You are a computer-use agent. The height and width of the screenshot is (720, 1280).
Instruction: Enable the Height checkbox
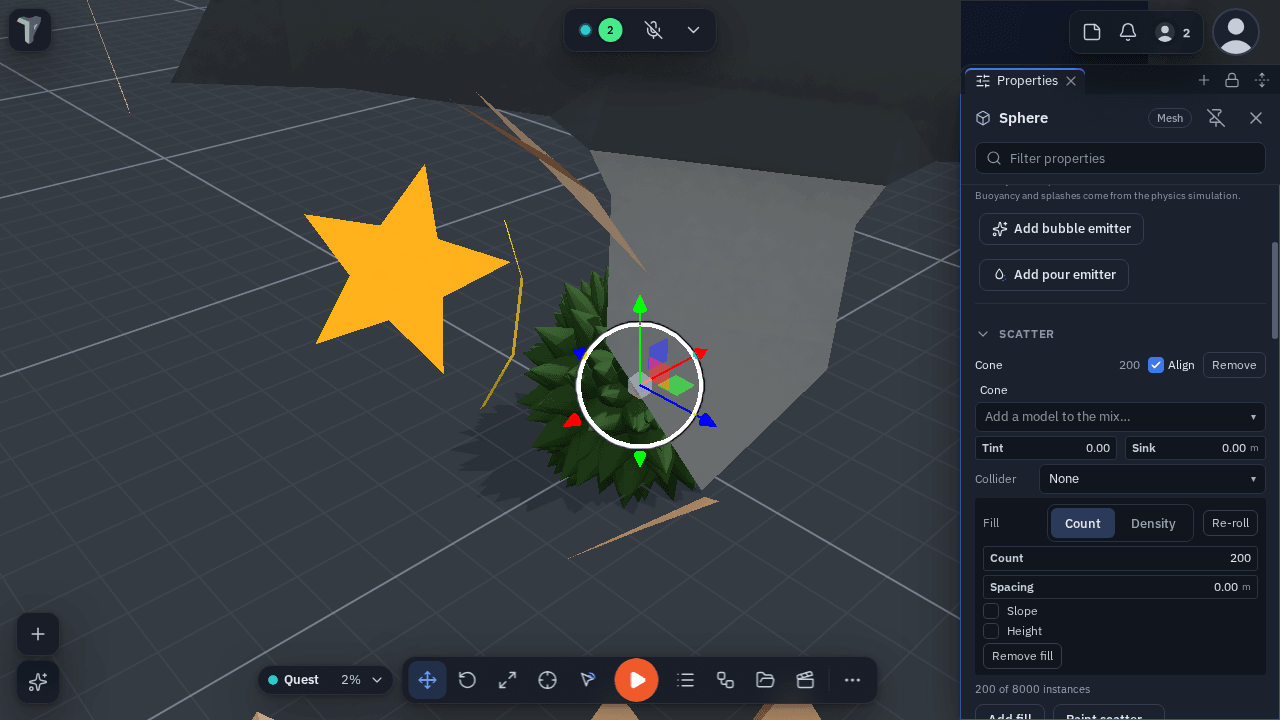[x=991, y=631]
